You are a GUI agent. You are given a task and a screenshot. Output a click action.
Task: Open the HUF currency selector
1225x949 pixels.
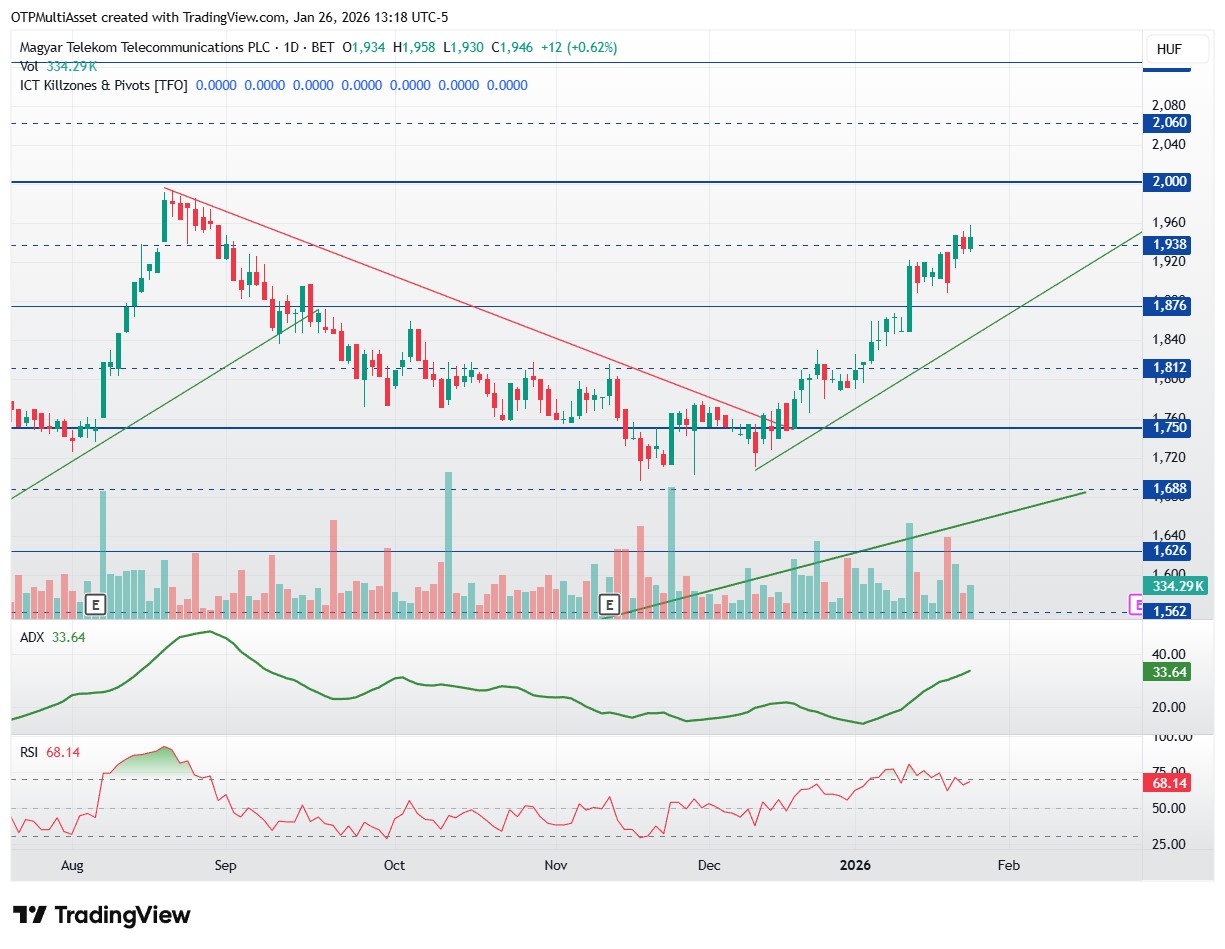pyautogui.click(x=1169, y=48)
